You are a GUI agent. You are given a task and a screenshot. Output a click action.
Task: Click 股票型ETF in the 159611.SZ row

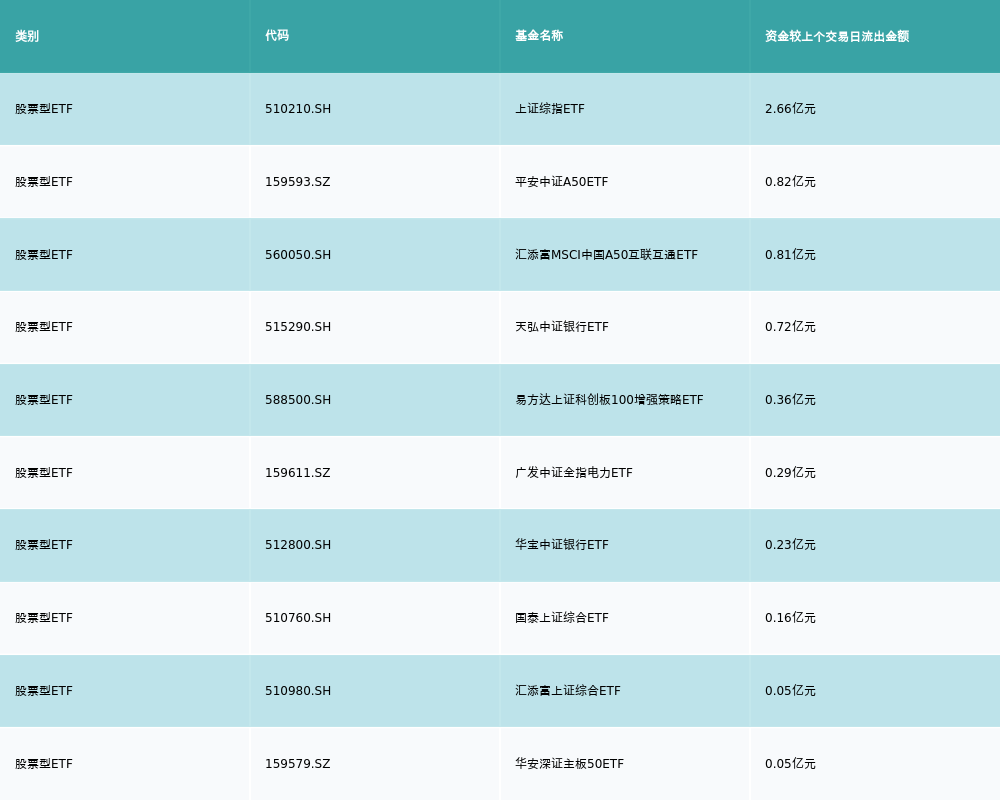point(44,473)
